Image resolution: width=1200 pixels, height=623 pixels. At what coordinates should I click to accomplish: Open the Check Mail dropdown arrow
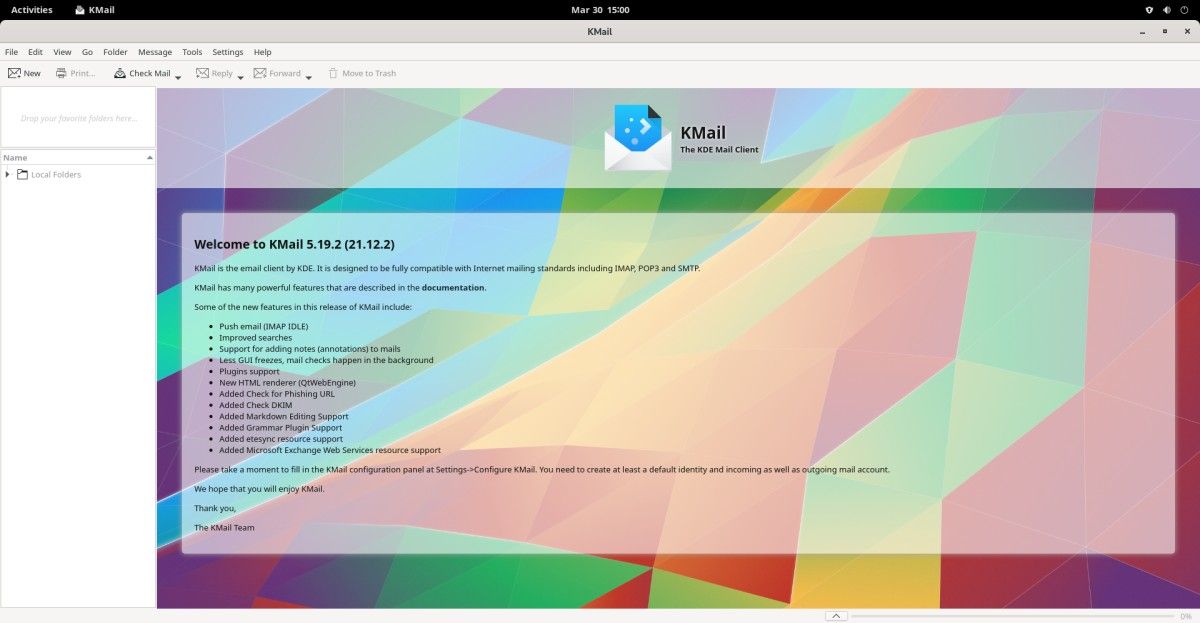(x=178, y=76)
